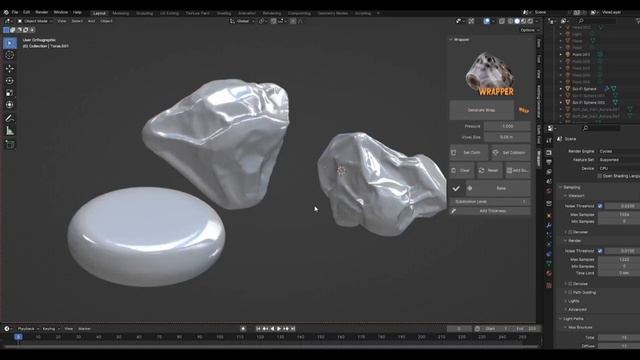Adjust Pressure value field

click(507, 126)
